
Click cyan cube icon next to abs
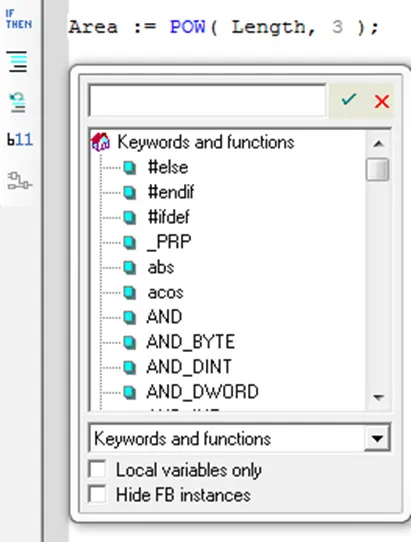tap(129, 268)
